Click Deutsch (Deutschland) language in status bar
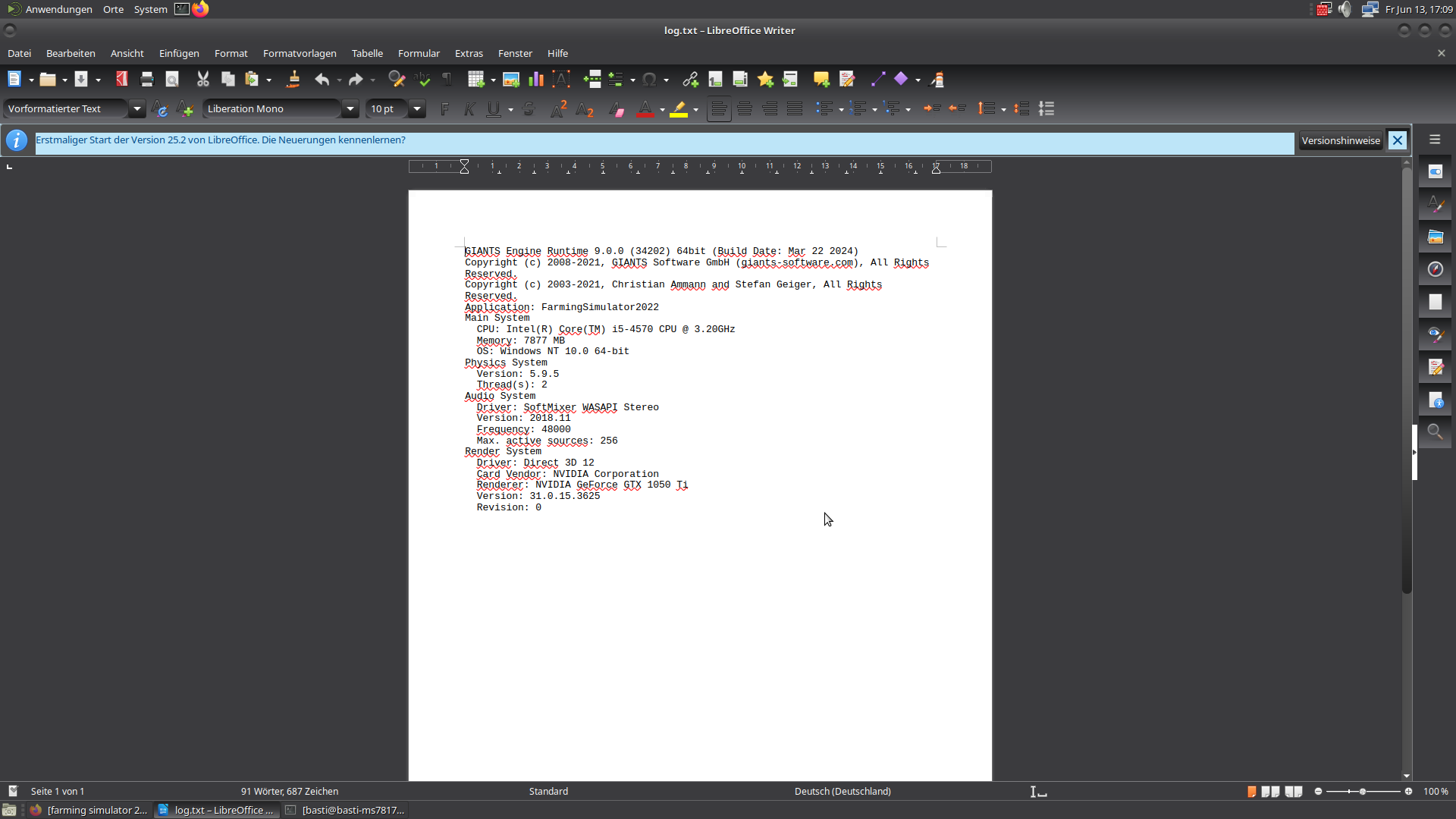 842,791
